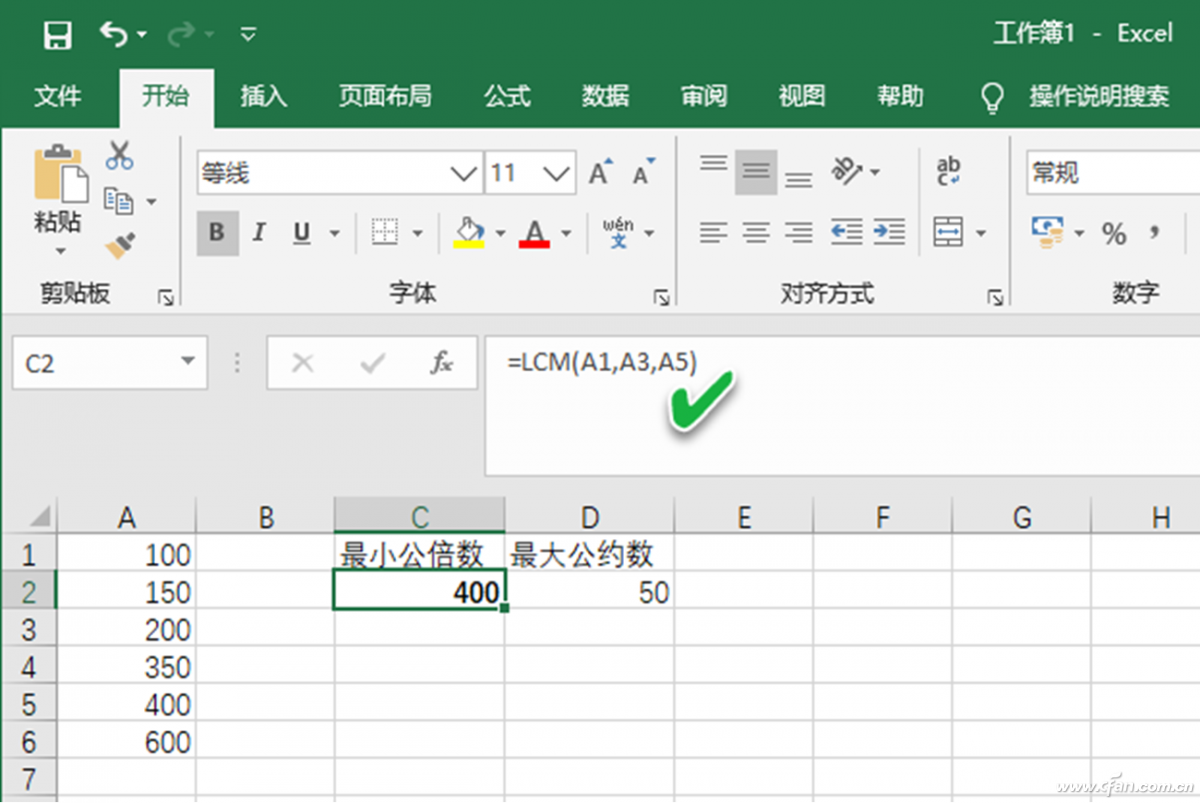This screenshot has height=803, width=1200.
Task: Select column D header
Action: point(590,516)
